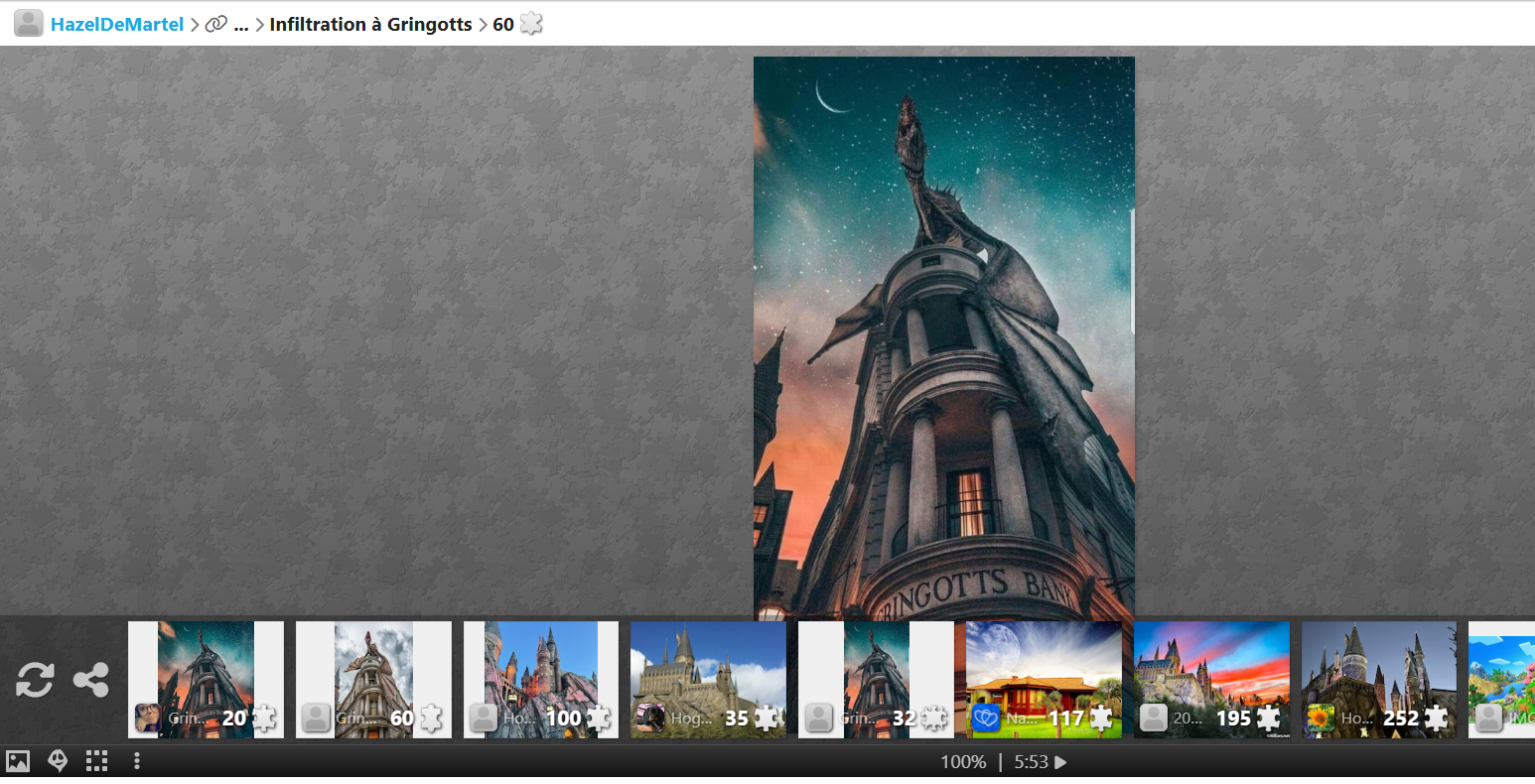Click the arrange pieces grid icon
This screenshot has height=784, width=1535.
coord(96,761)
